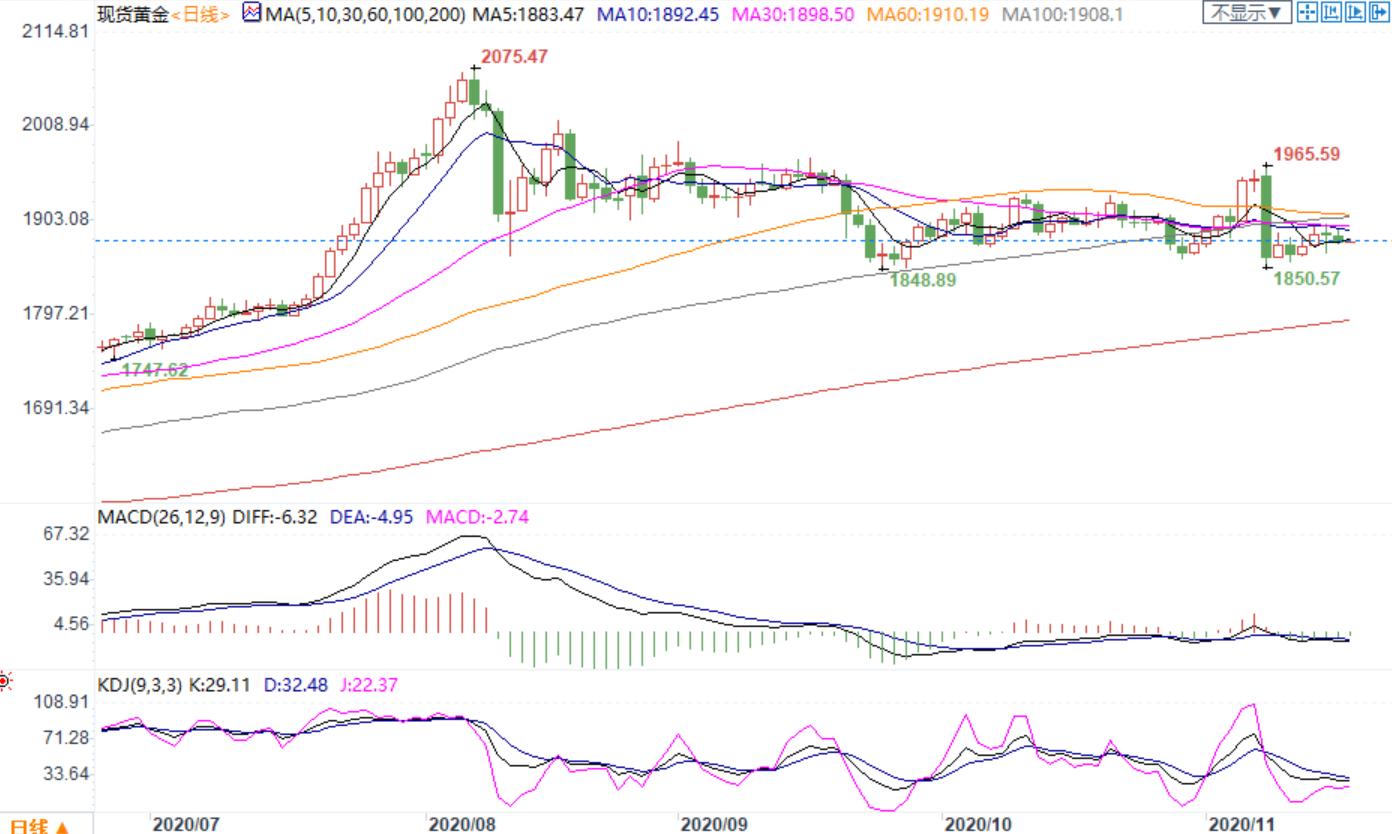Click the expand chart playback icon
Screen dimensions: 1392x834
pos(1355,12)
